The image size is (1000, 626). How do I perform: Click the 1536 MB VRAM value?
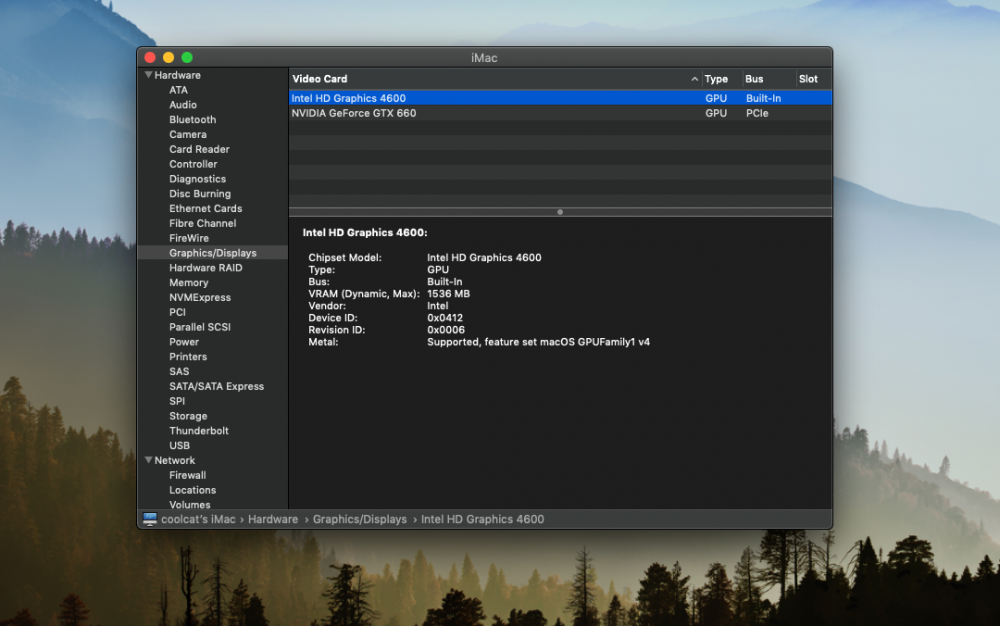[448, 293]
